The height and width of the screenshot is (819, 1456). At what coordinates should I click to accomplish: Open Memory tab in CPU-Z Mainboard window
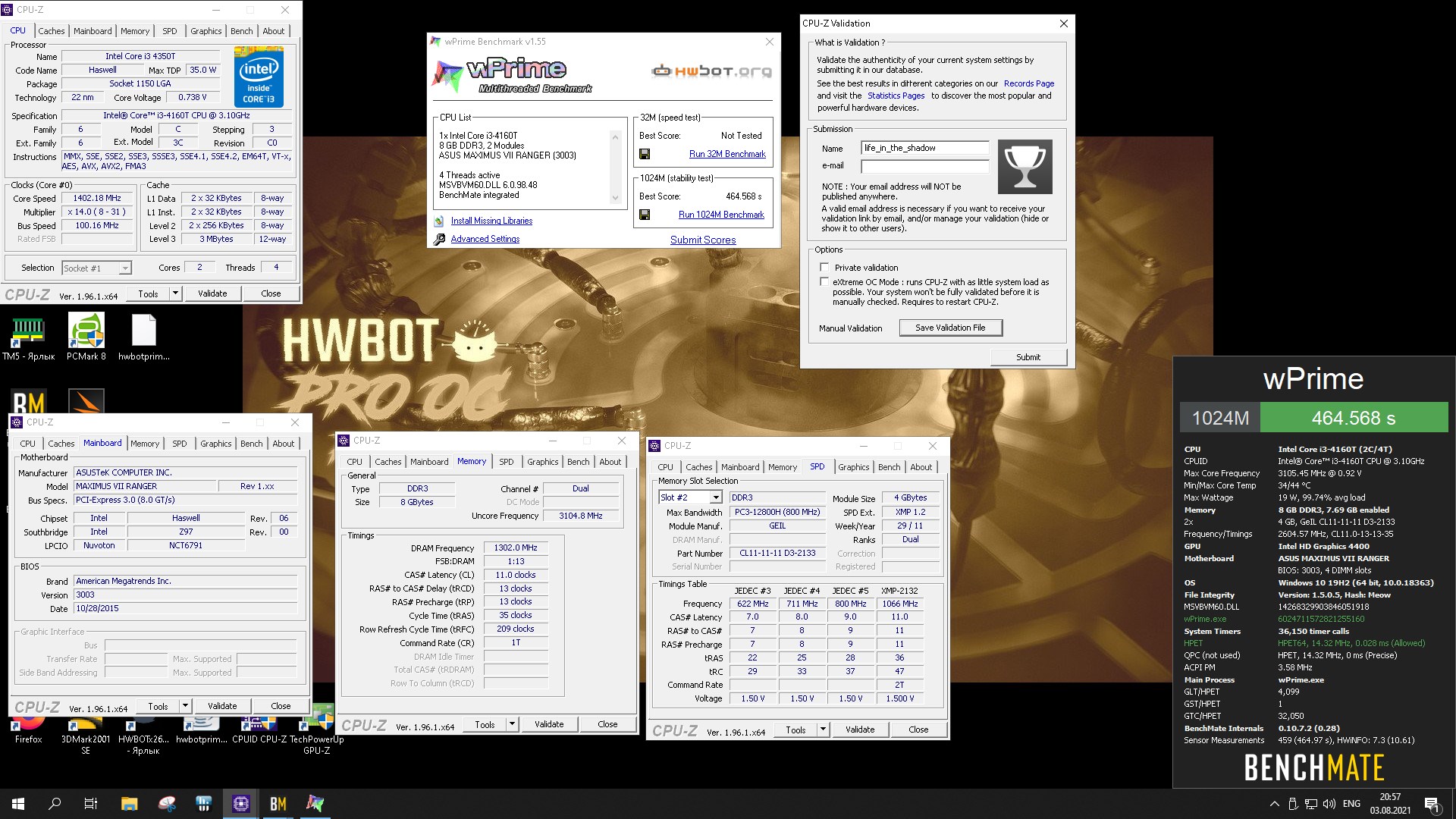(145, 444)
